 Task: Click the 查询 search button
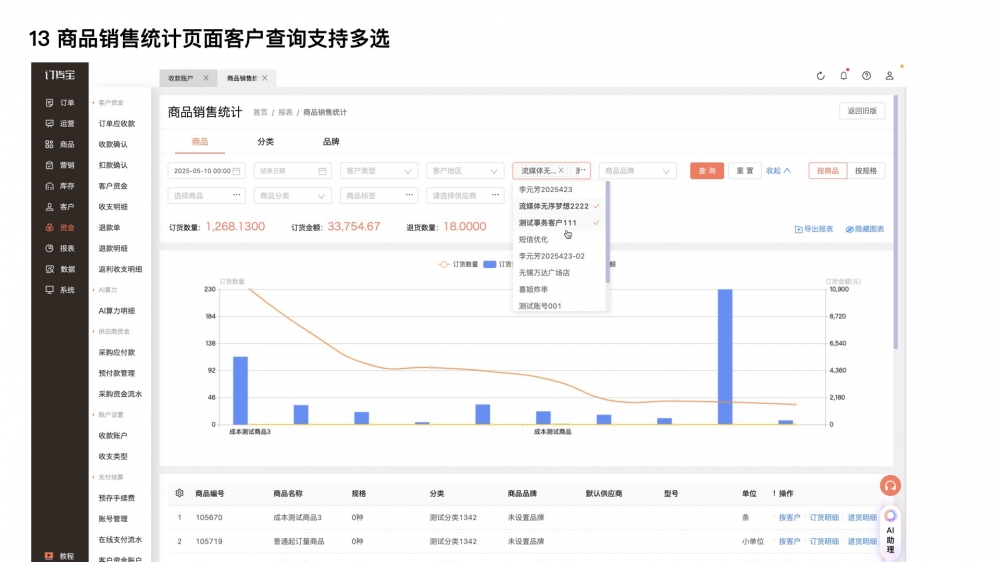[707, 171]
